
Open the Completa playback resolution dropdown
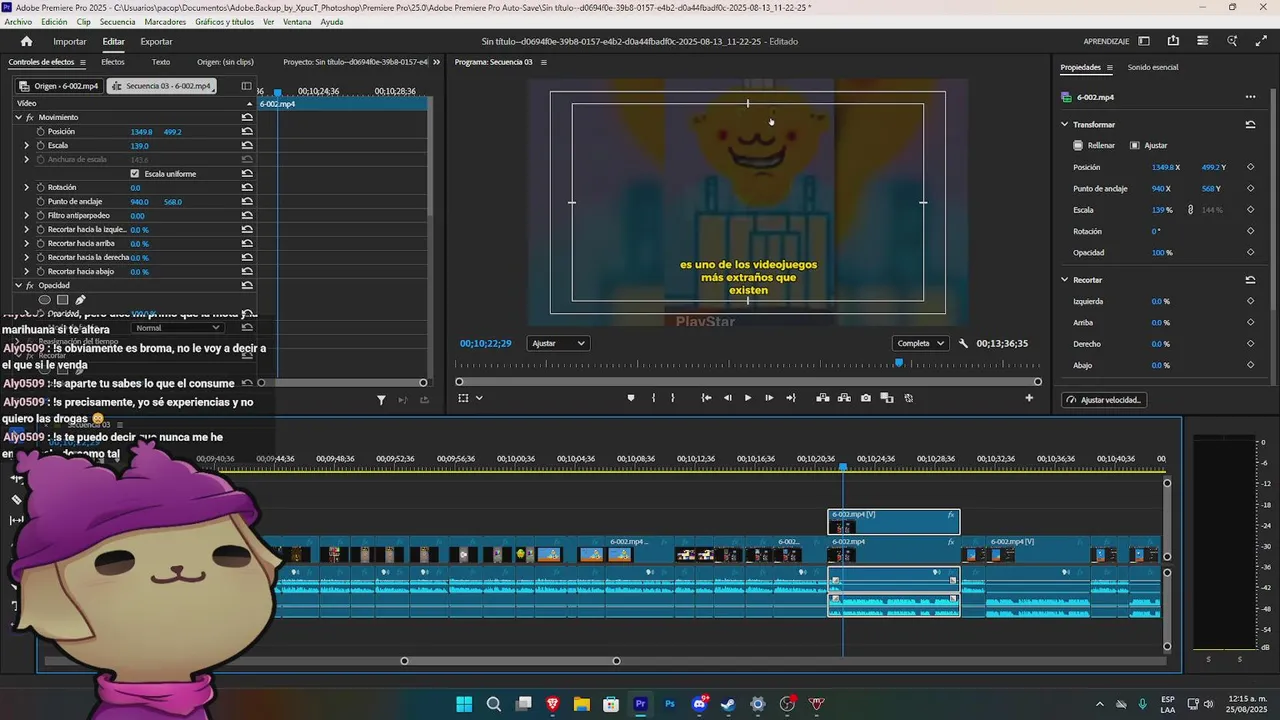(920, 343)
